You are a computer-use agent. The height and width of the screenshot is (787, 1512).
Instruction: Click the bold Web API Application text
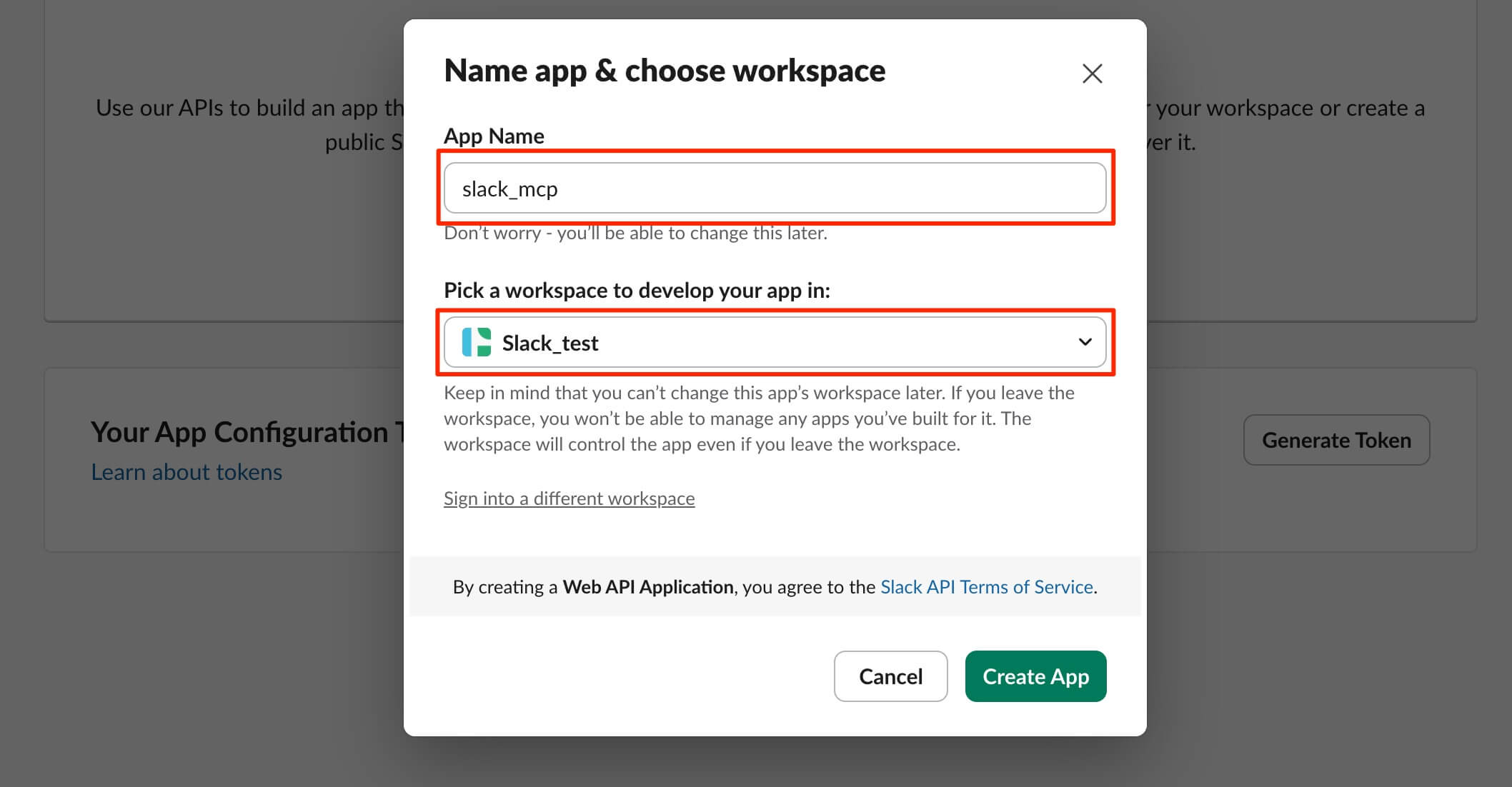(647, 587)
